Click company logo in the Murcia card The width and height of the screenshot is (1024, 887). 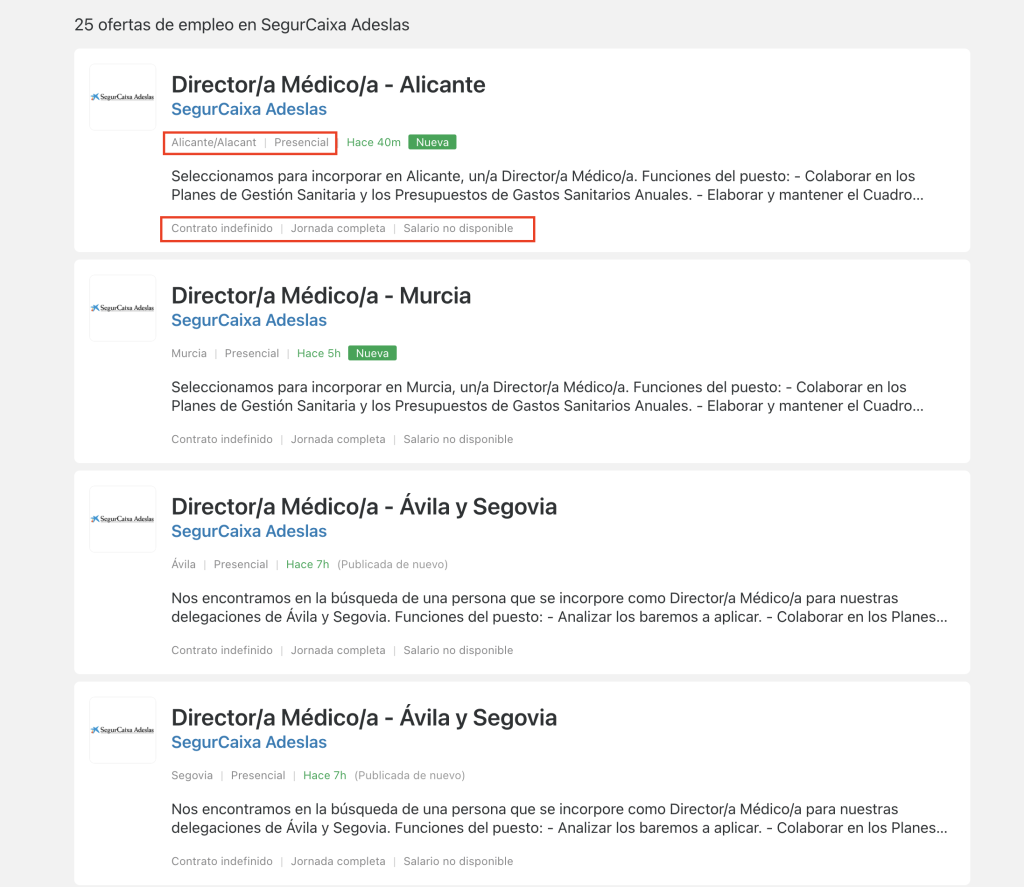[123, 308]
